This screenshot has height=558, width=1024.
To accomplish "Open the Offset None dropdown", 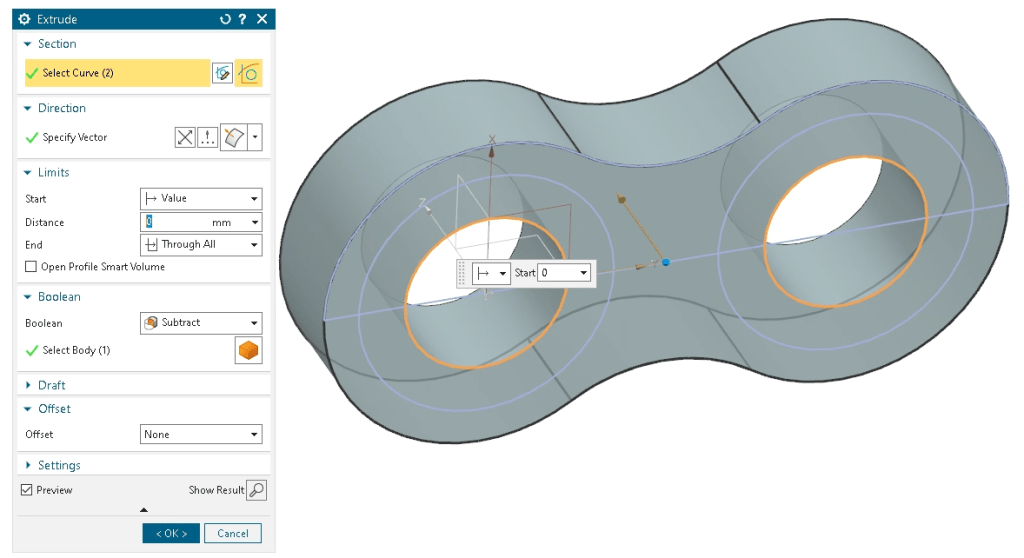I will click(200, 435).
